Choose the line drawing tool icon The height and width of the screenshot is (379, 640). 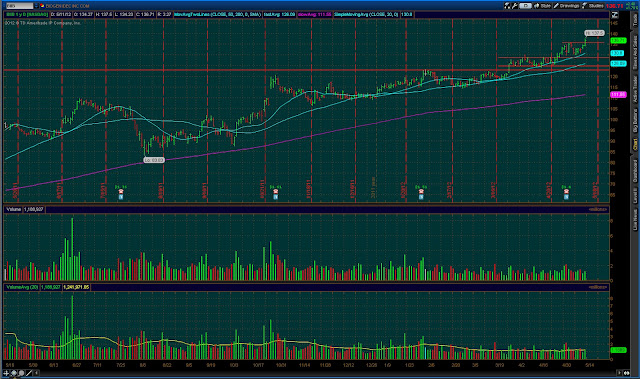pyautogui.click(x=29, y=373)
